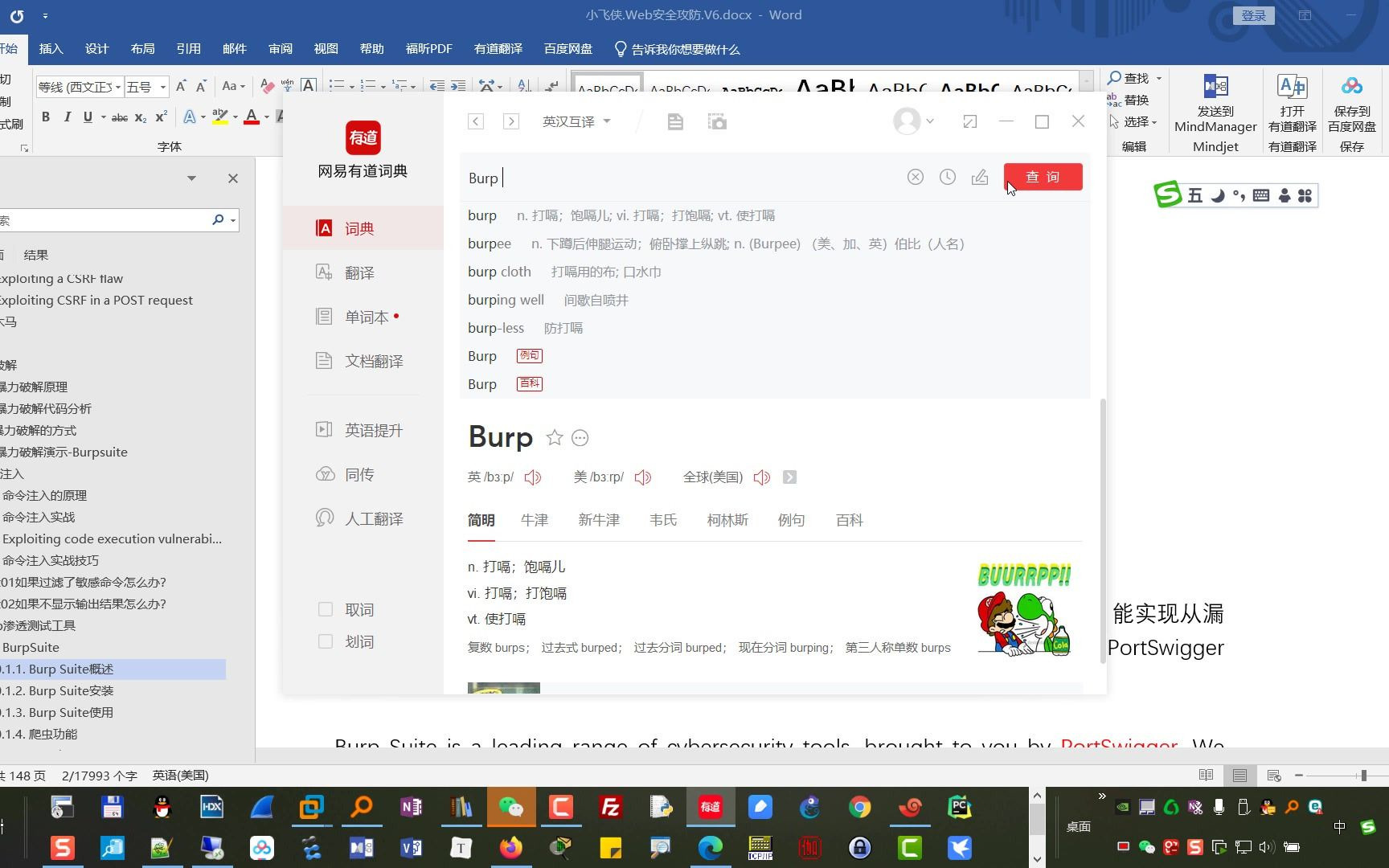Switch to 百科 tab
This screenshot has height=868, width=1389.
850,520
